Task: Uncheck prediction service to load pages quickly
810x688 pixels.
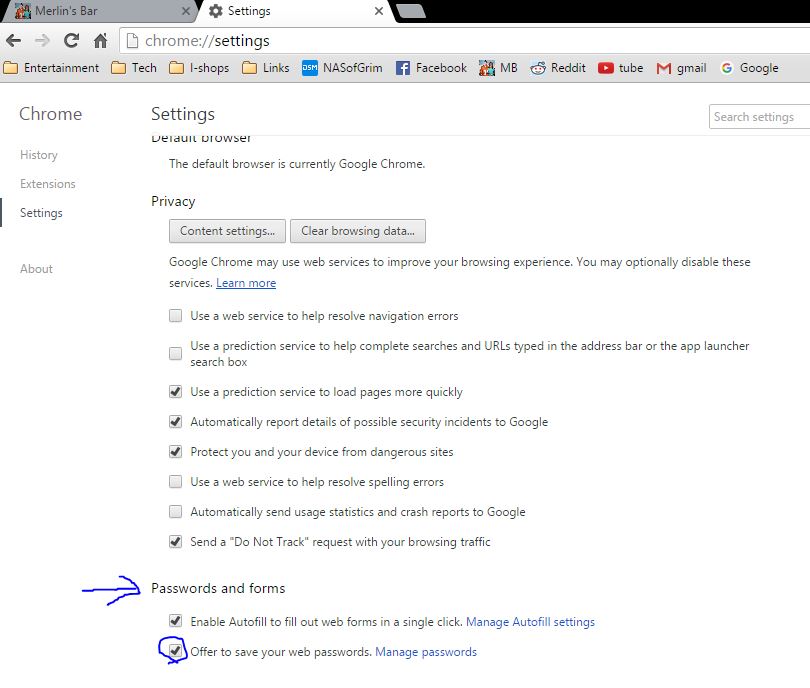Action: pyautogui.click(x=176, y=392)
